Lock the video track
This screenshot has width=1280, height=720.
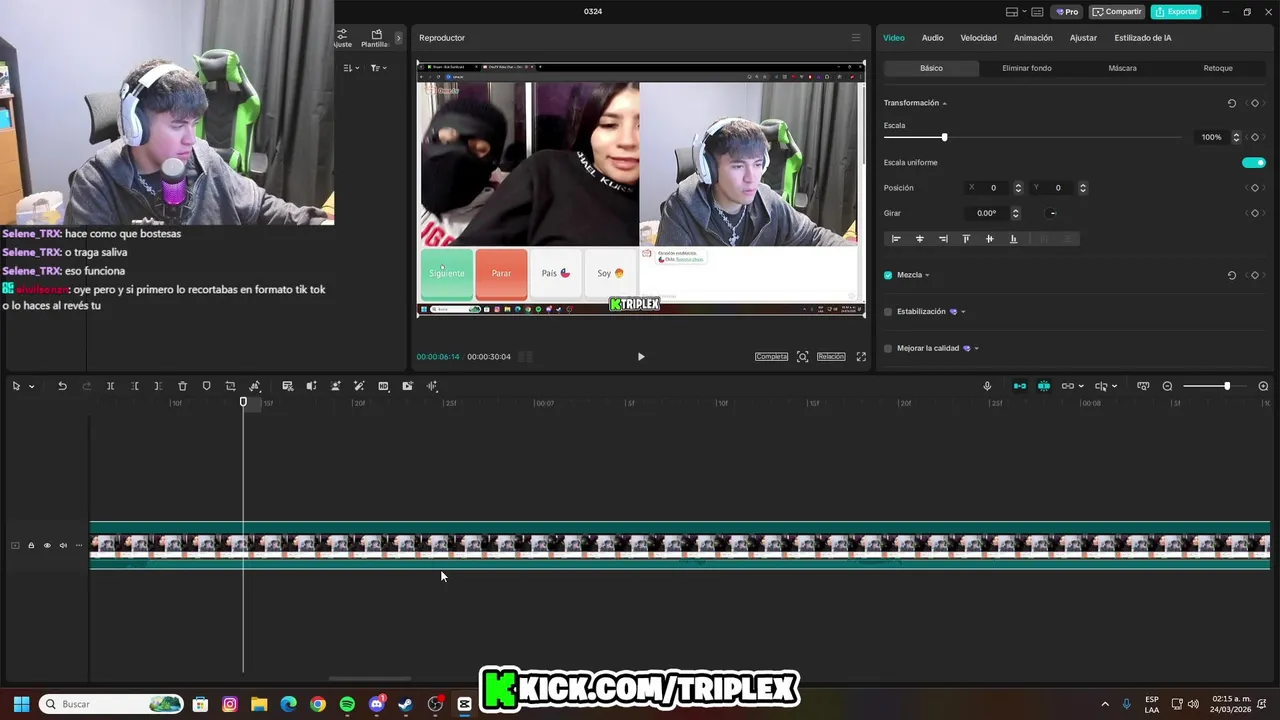(31, 545)
